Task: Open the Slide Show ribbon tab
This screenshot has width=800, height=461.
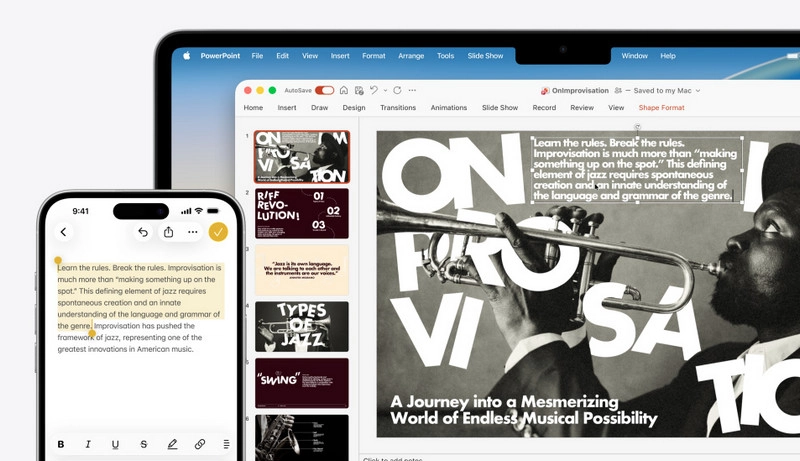Action: [x=499, y=108]
